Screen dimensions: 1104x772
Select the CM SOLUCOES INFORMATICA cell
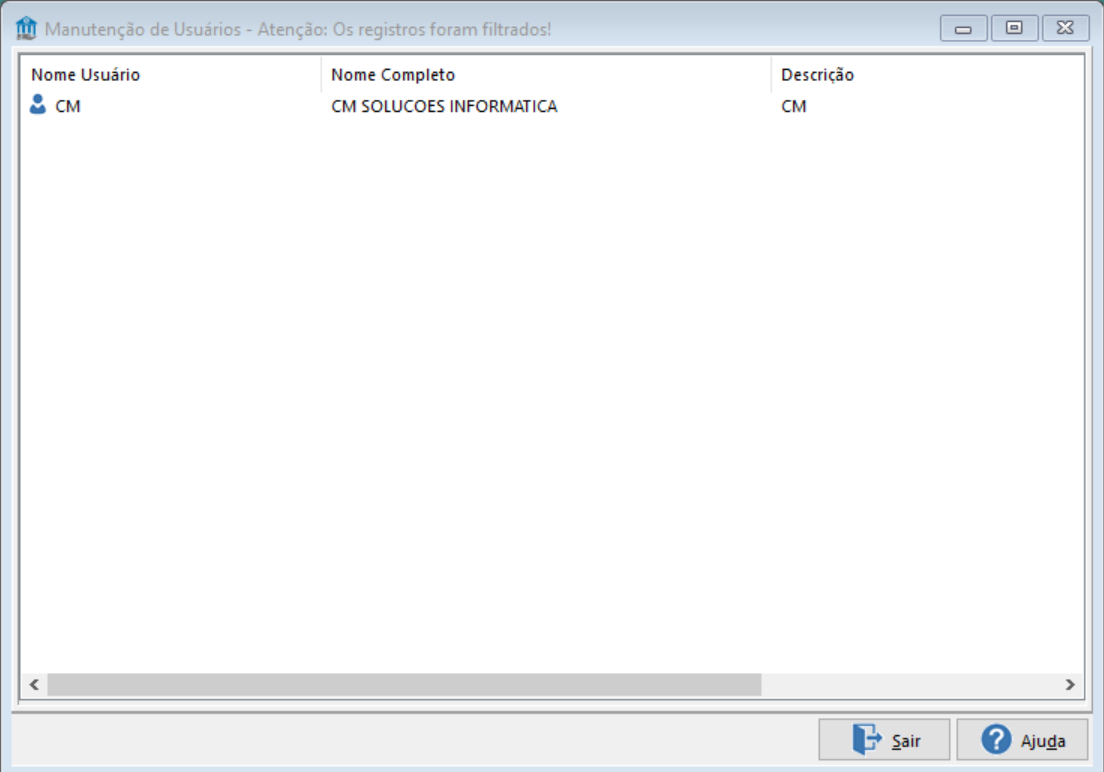444,106
